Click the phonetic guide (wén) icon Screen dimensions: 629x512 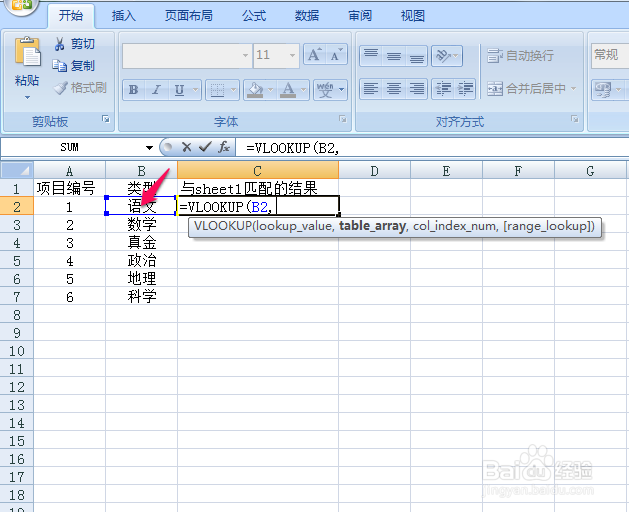(x=325, y=89)
